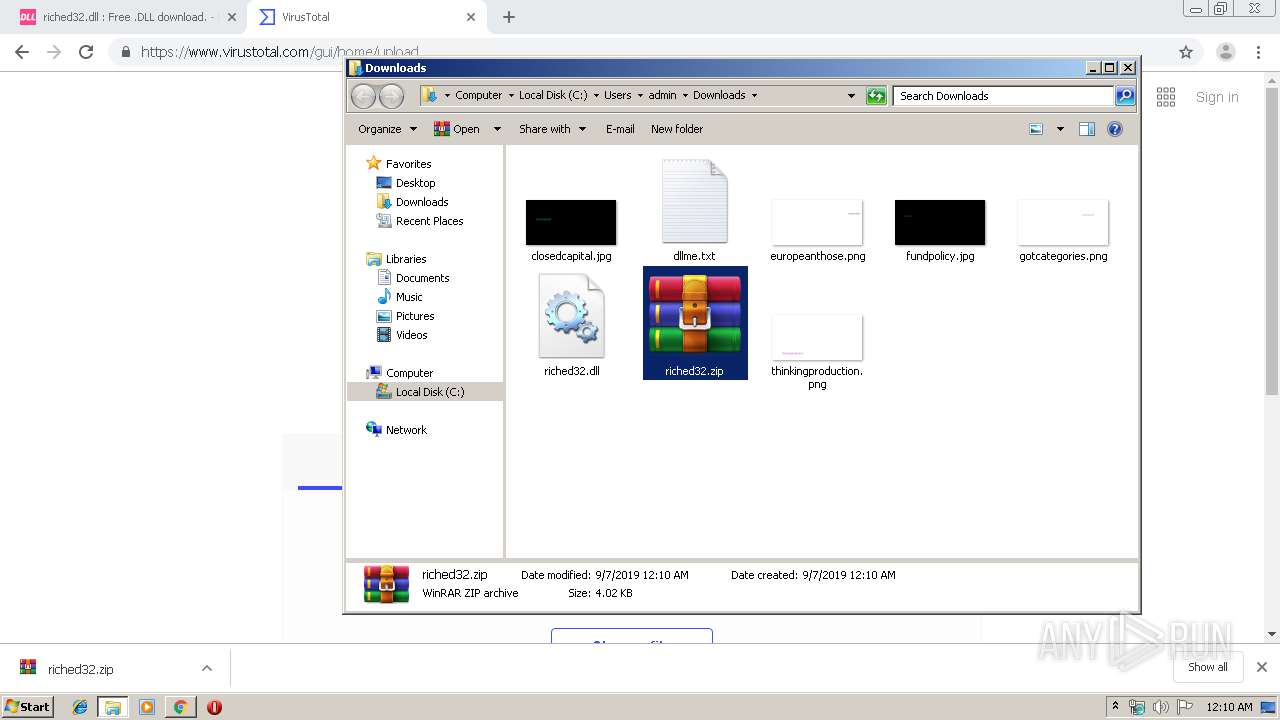The image size is (1280, 720).
Task: Click the refresh button next to address bar
Action: point(876,96)
